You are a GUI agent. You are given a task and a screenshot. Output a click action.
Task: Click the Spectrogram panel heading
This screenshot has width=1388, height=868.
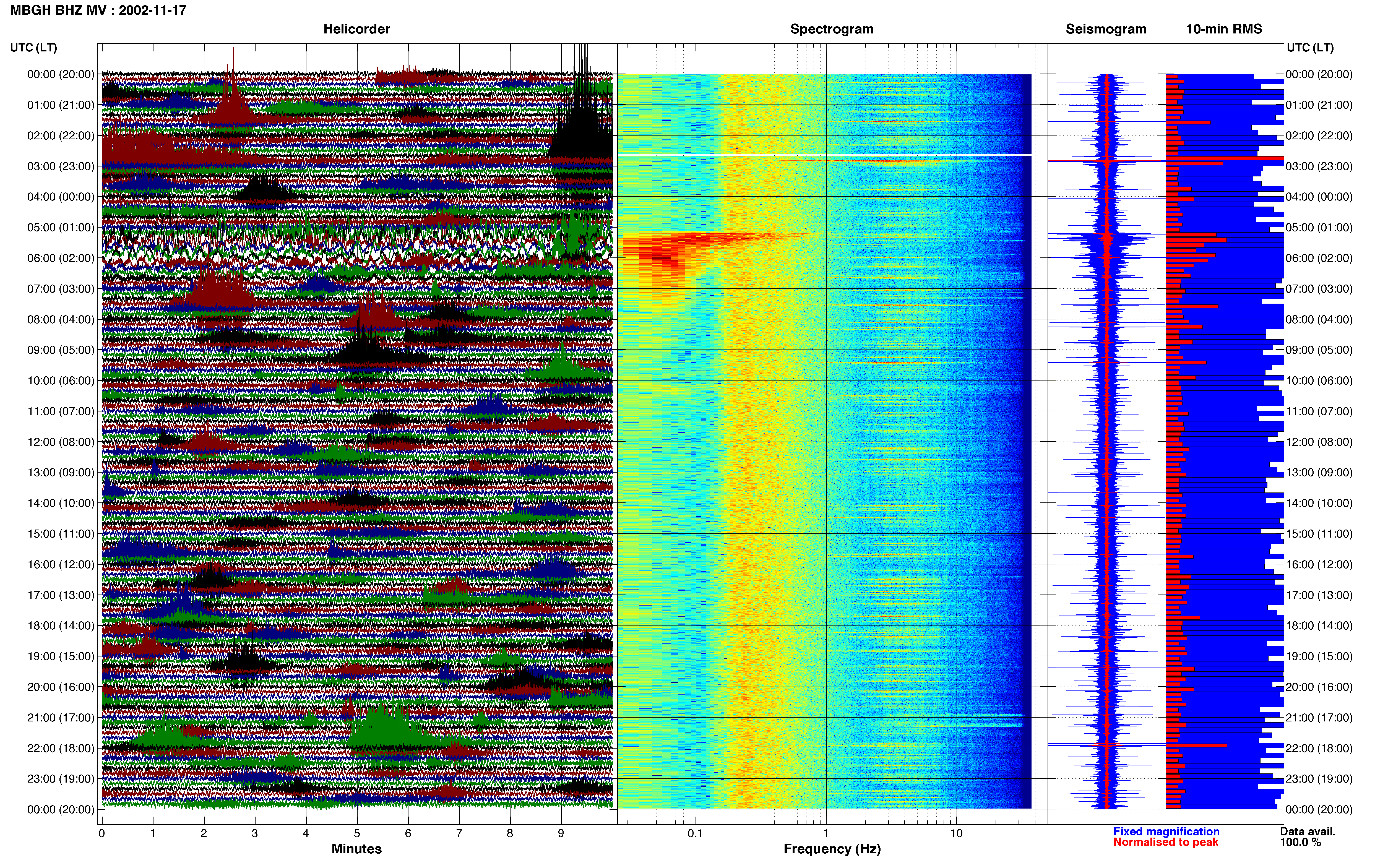point(832,29)
